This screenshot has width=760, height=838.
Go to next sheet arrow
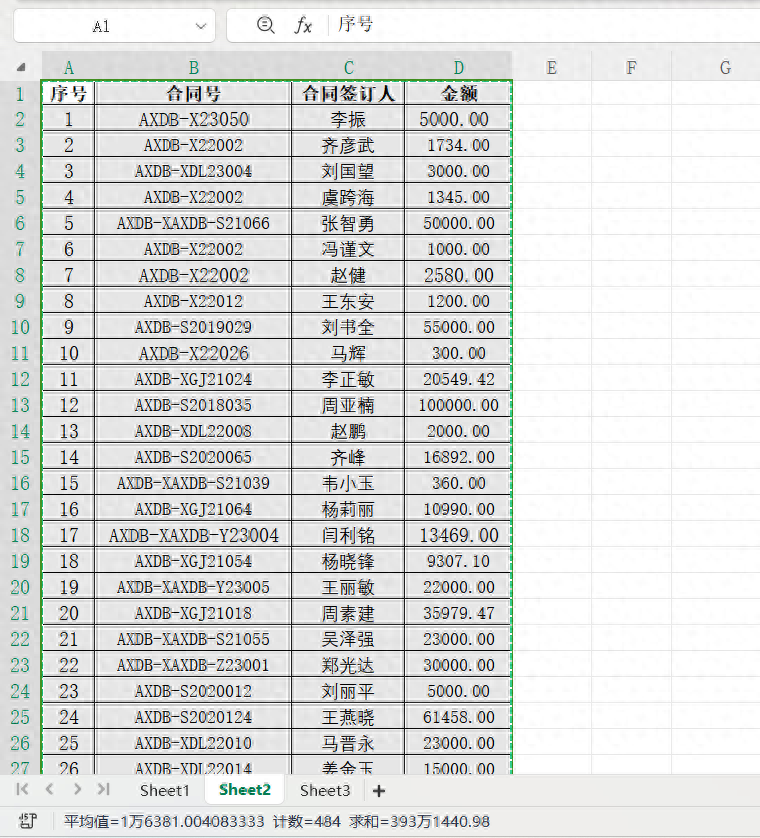coord(77,789)
